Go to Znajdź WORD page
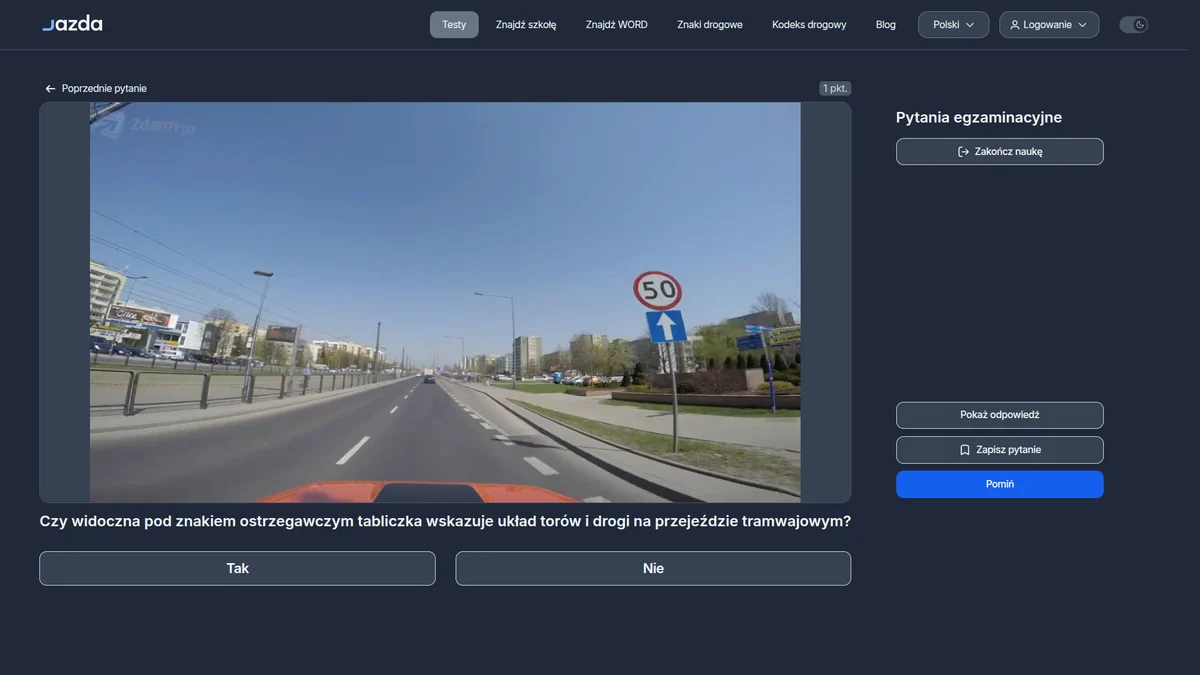Image resolution: width=1200 pixels, height=675 pixels. click(x=617, y=25)
